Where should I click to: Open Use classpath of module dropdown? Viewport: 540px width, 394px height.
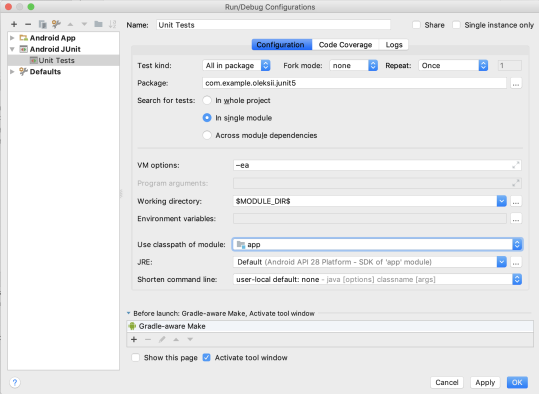(377, 245)
